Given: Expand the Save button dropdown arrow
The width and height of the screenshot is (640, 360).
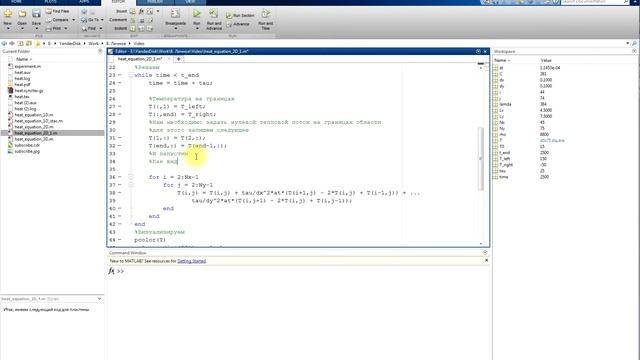Looking at the screenshot, I should click(36, 29).
